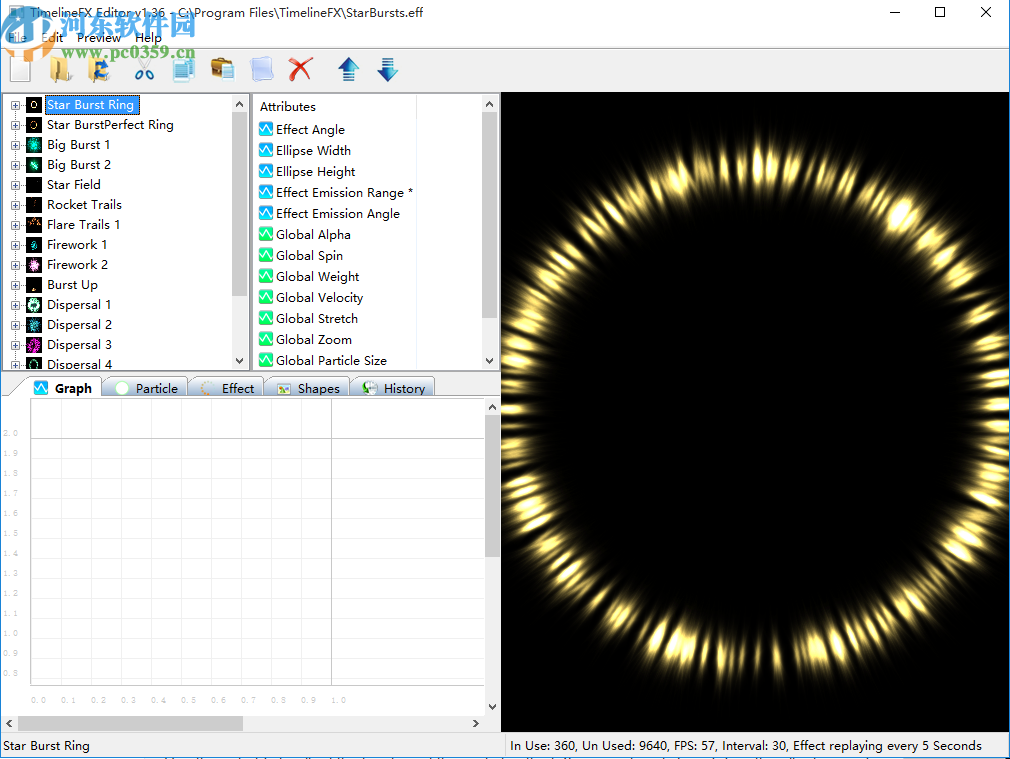Click the blue down arrow icon
Image resolution: width=1010 pixels, height=759 pixels.
coord(388,69)
